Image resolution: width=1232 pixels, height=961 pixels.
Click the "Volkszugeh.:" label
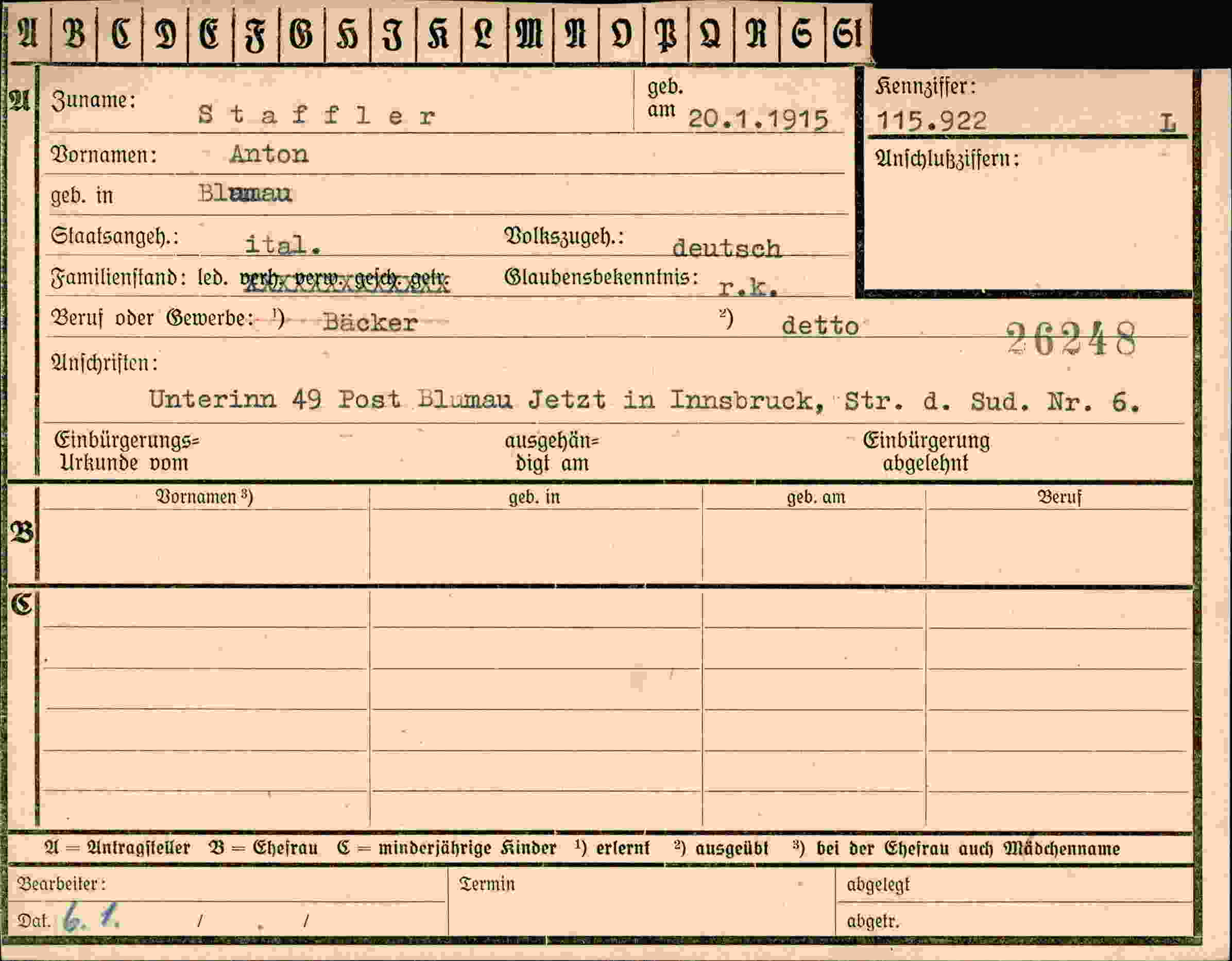pos(564,236)
